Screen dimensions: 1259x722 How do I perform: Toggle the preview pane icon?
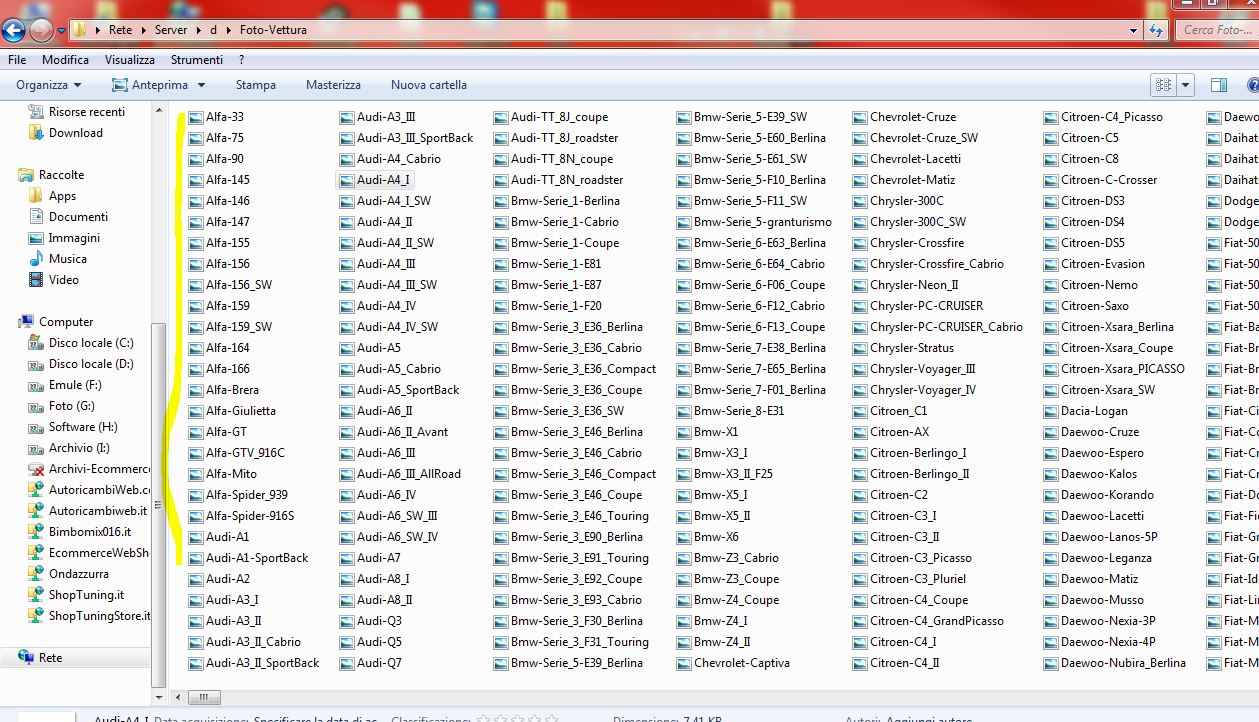click(x=1218, y=85)
